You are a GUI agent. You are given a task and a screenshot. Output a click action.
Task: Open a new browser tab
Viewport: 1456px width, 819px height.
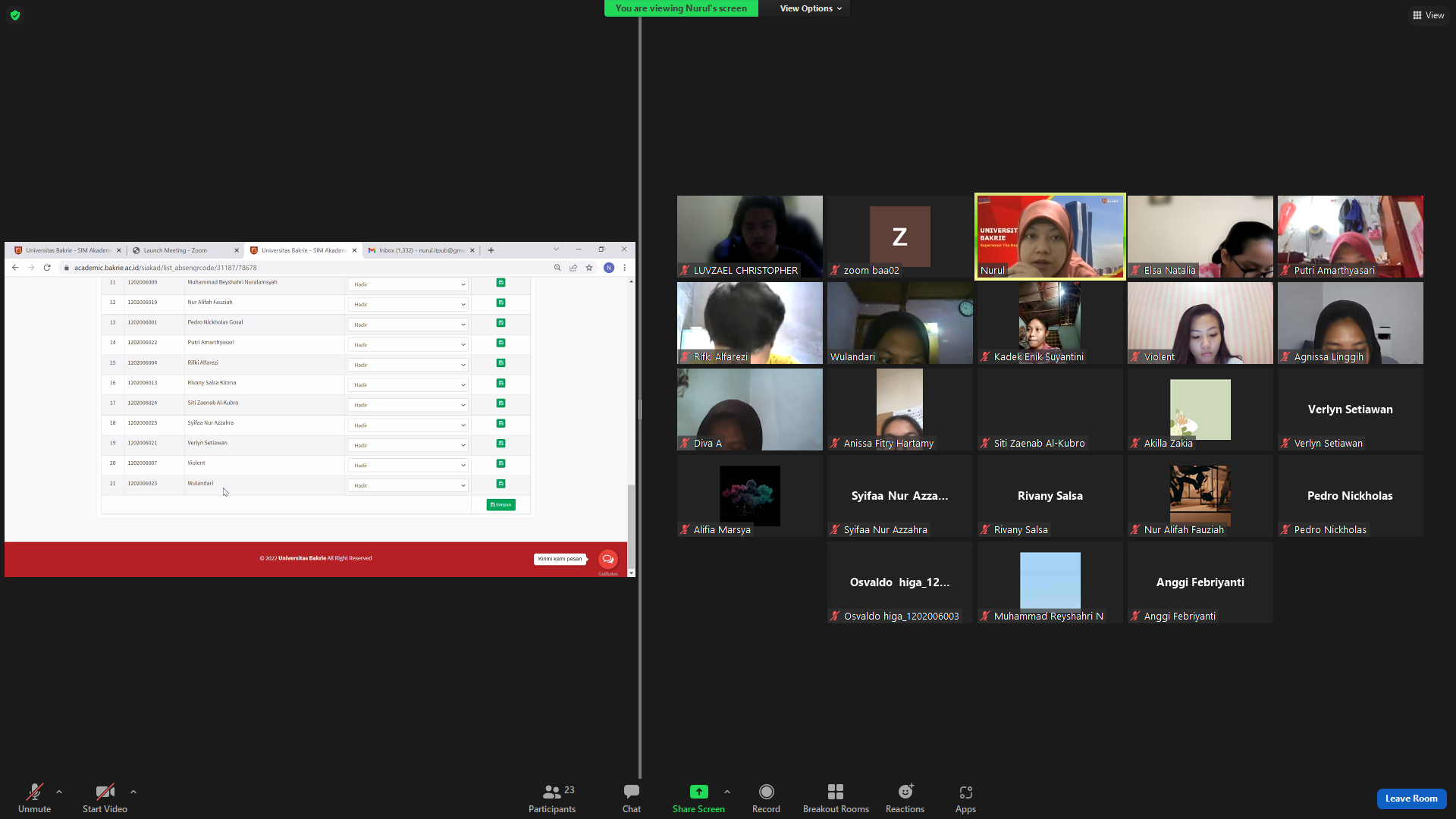tap(491, 250)
